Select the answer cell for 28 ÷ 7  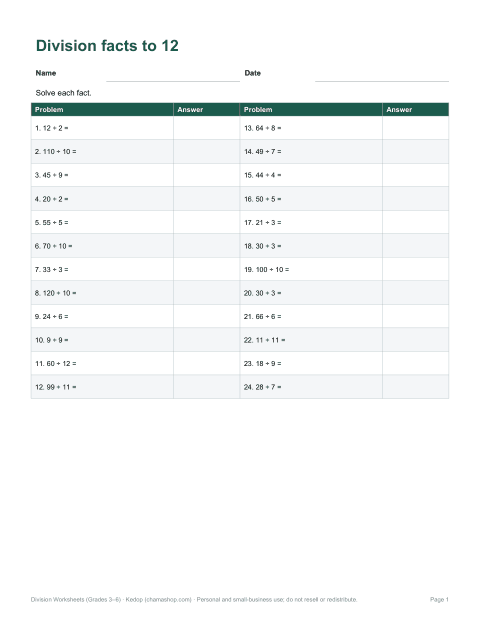click(x=416, y=387)
